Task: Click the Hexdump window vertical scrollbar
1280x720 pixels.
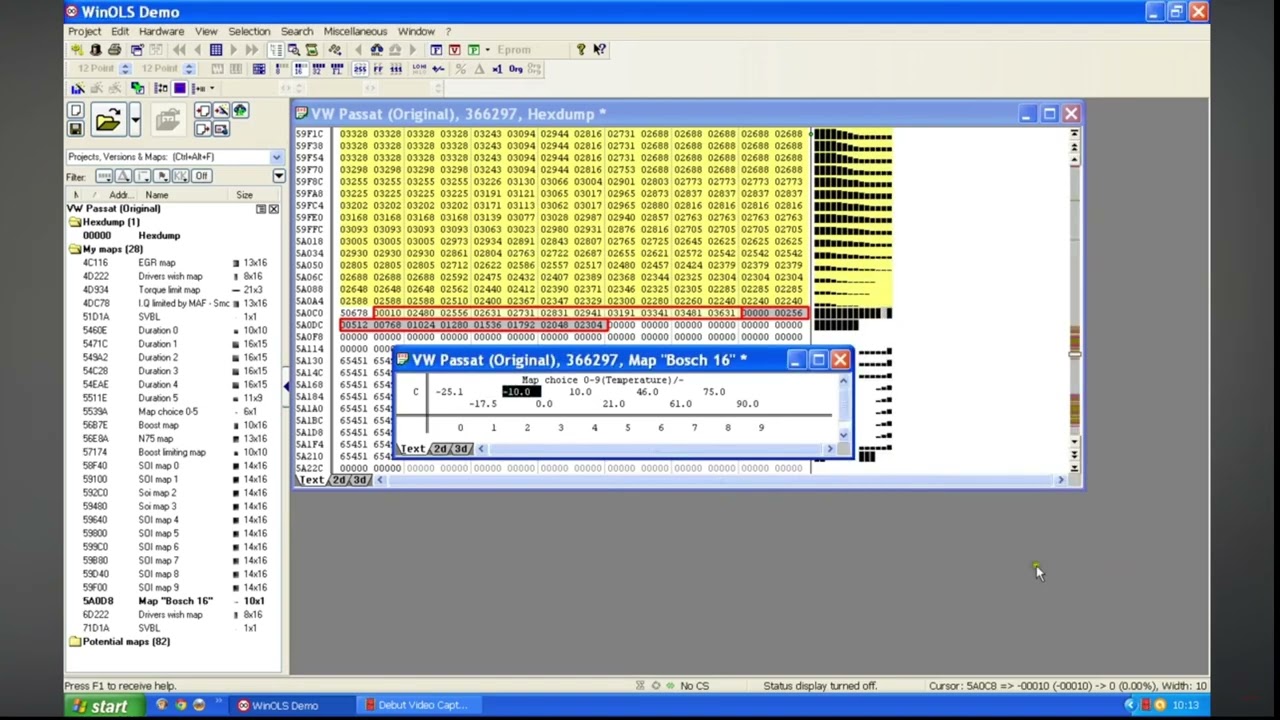Action: tap(1074, 300)
